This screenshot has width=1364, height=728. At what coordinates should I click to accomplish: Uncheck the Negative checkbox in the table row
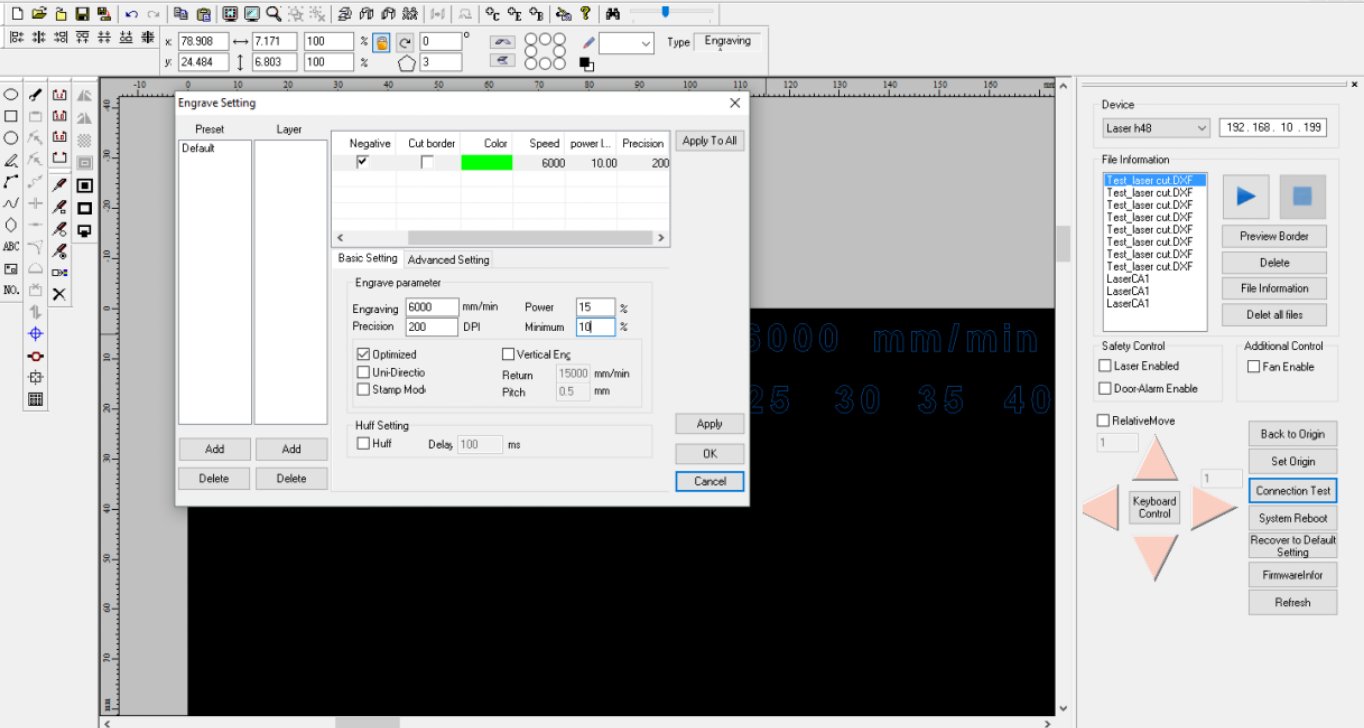362,162
